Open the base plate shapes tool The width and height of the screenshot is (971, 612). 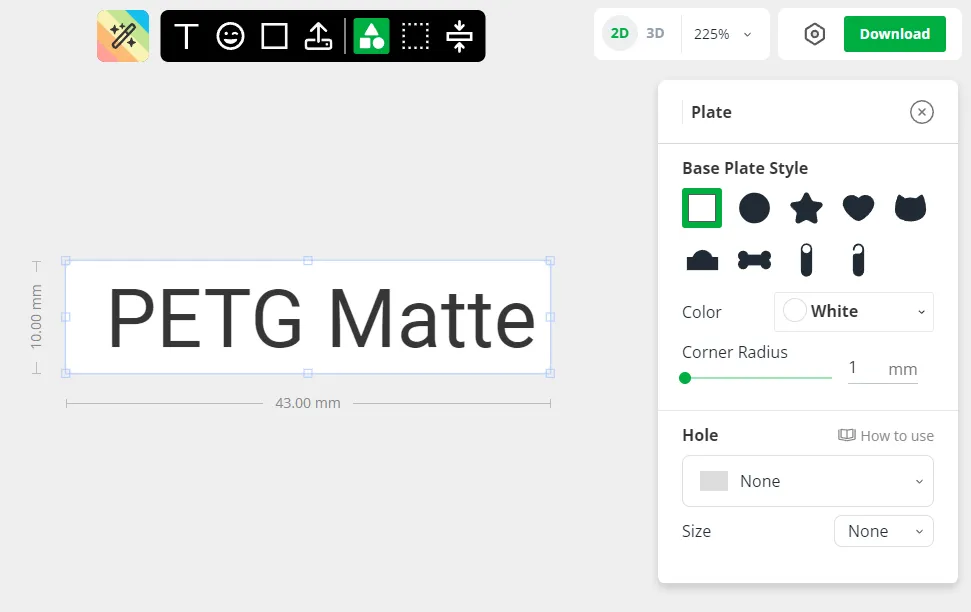tap(371, 37)
